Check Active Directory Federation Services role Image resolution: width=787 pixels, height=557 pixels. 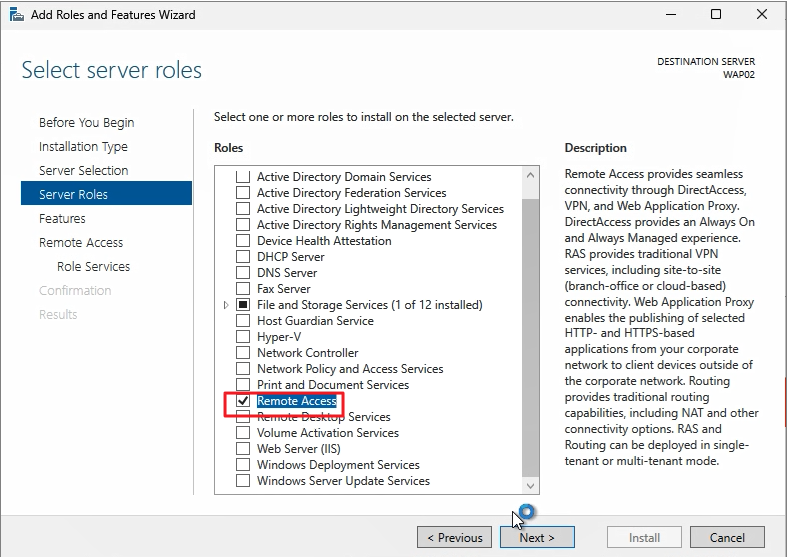coord(243,193)
